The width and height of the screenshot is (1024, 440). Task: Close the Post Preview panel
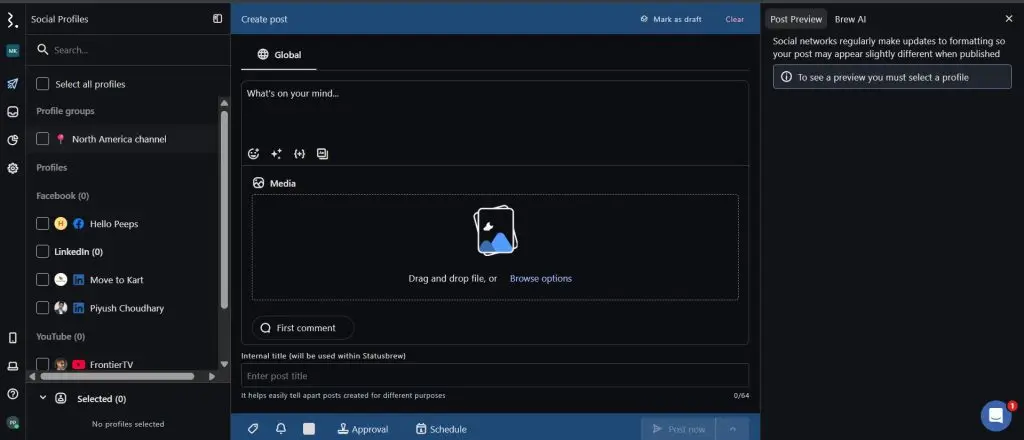tap(1009, 19)
